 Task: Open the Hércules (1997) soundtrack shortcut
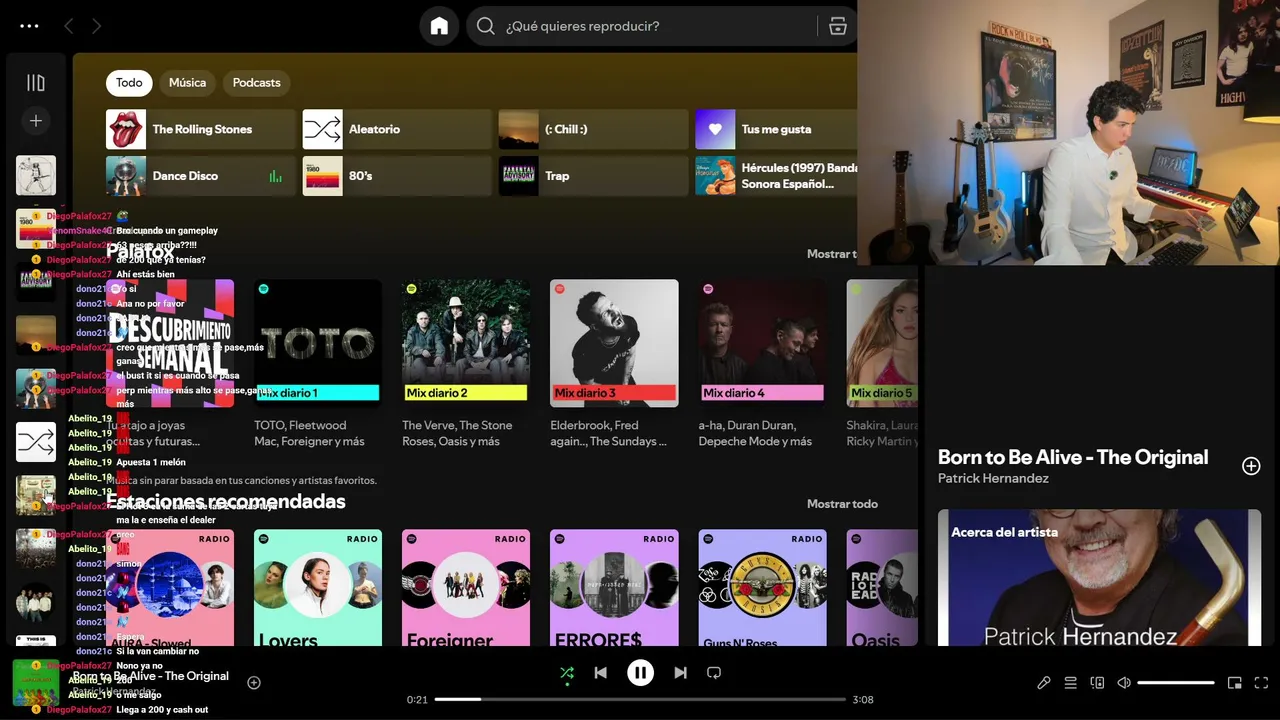pyautogui.click(x=776, y=176)
